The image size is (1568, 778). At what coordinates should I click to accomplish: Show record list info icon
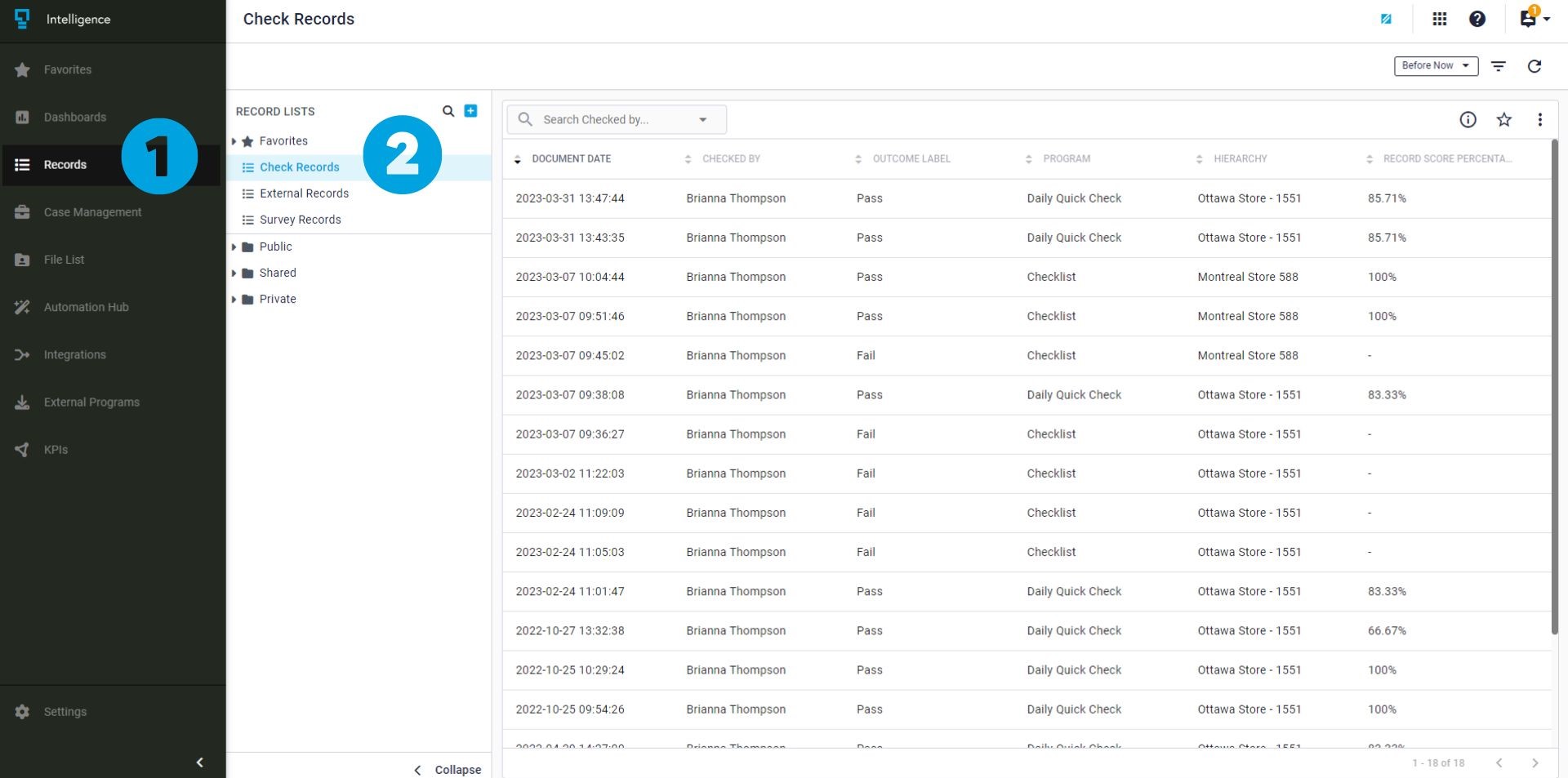pos(1468,120)
